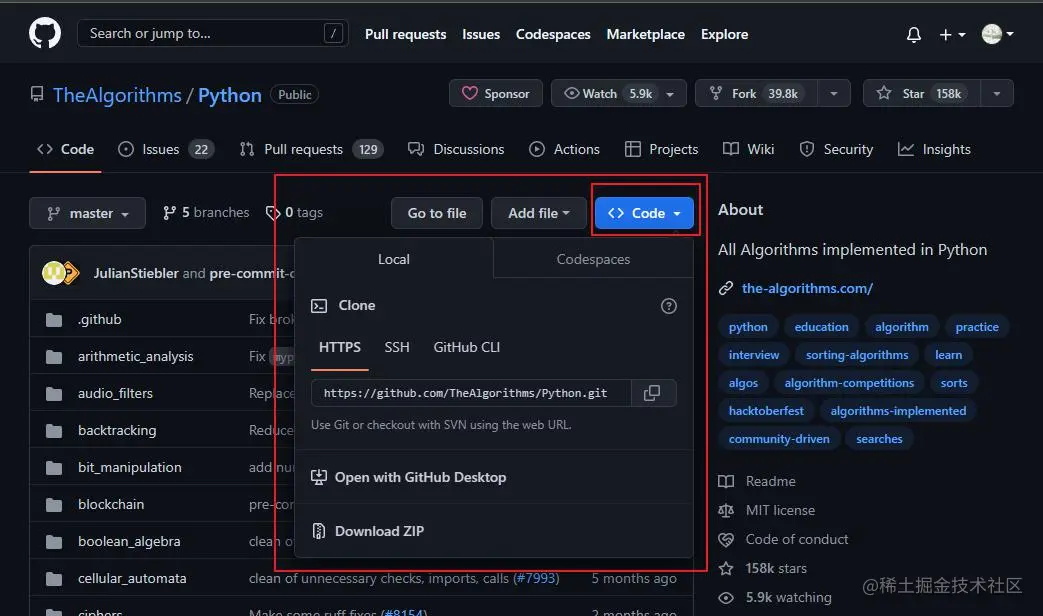Open the .github folder
This screenshot has width=1043, height=616.
tap(100, 319)
